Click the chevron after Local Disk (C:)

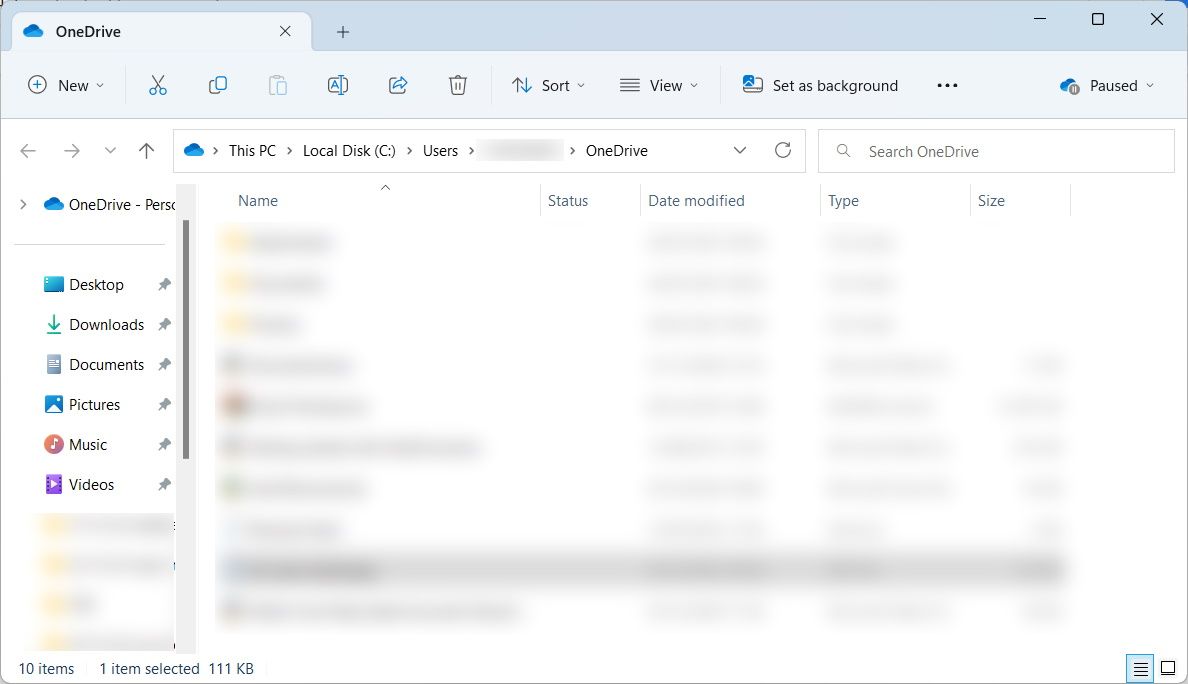pyautogui.click(x=409, y=151)
